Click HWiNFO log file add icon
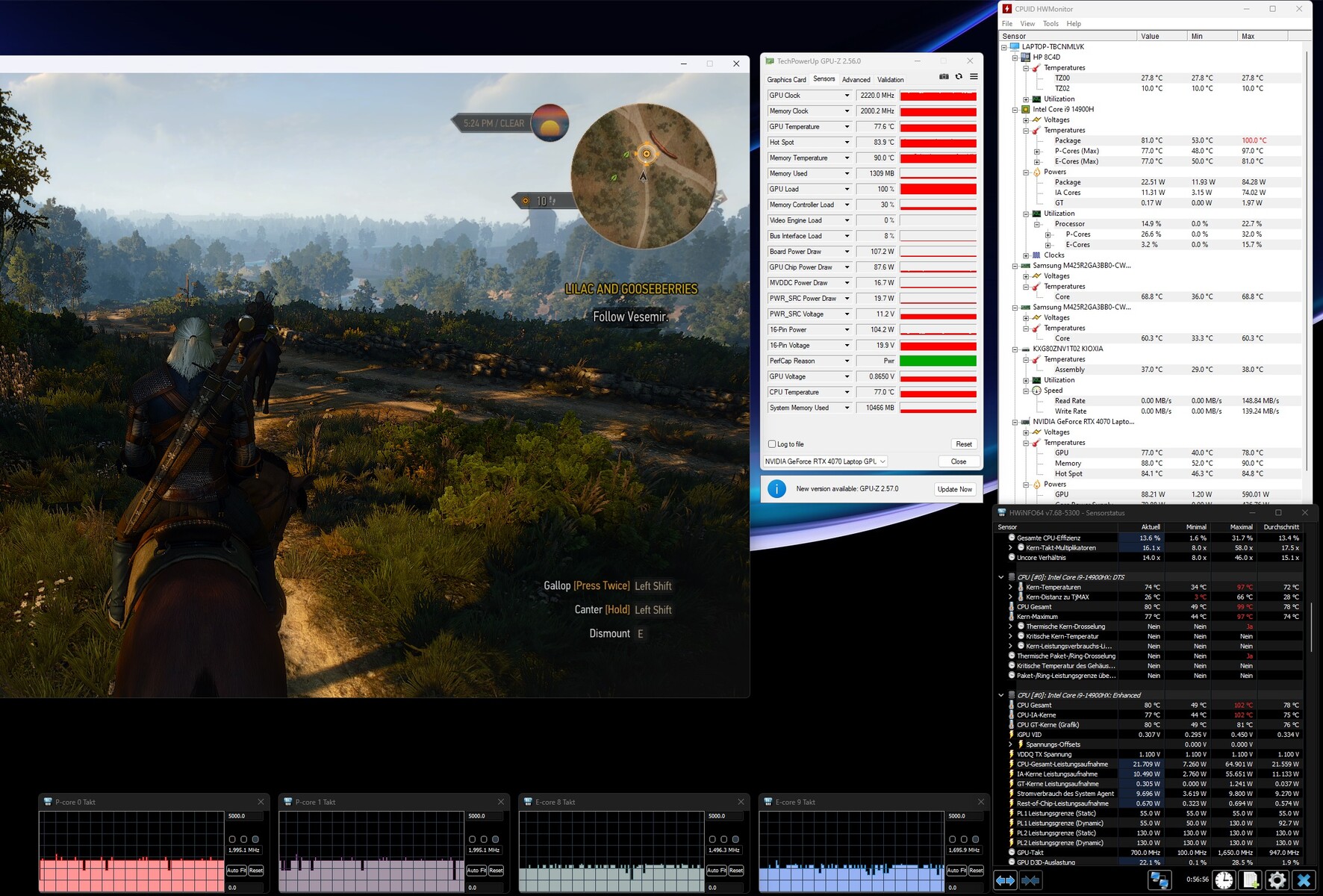This screenshot has width=1323, height=896. click(1251, 880)
